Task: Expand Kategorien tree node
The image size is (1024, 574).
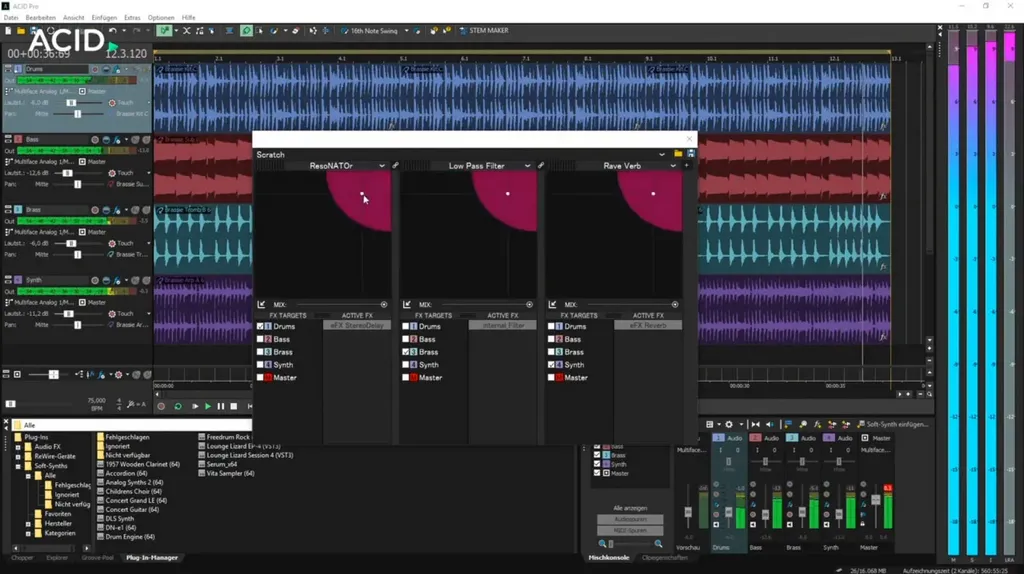Action: [28, 533]
